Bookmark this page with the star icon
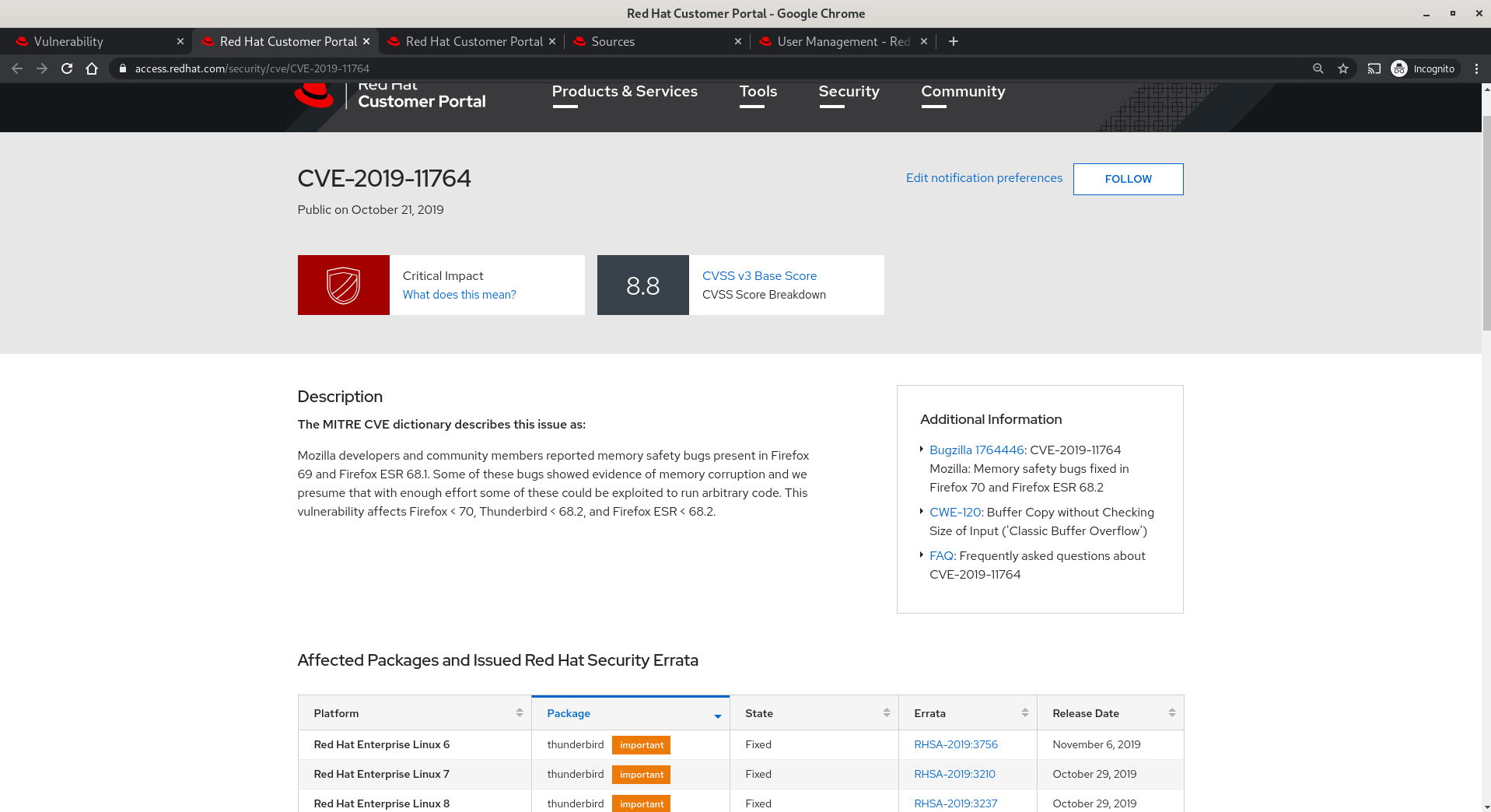Viewport: 1491px width, 812px height. click(1343, 68)
